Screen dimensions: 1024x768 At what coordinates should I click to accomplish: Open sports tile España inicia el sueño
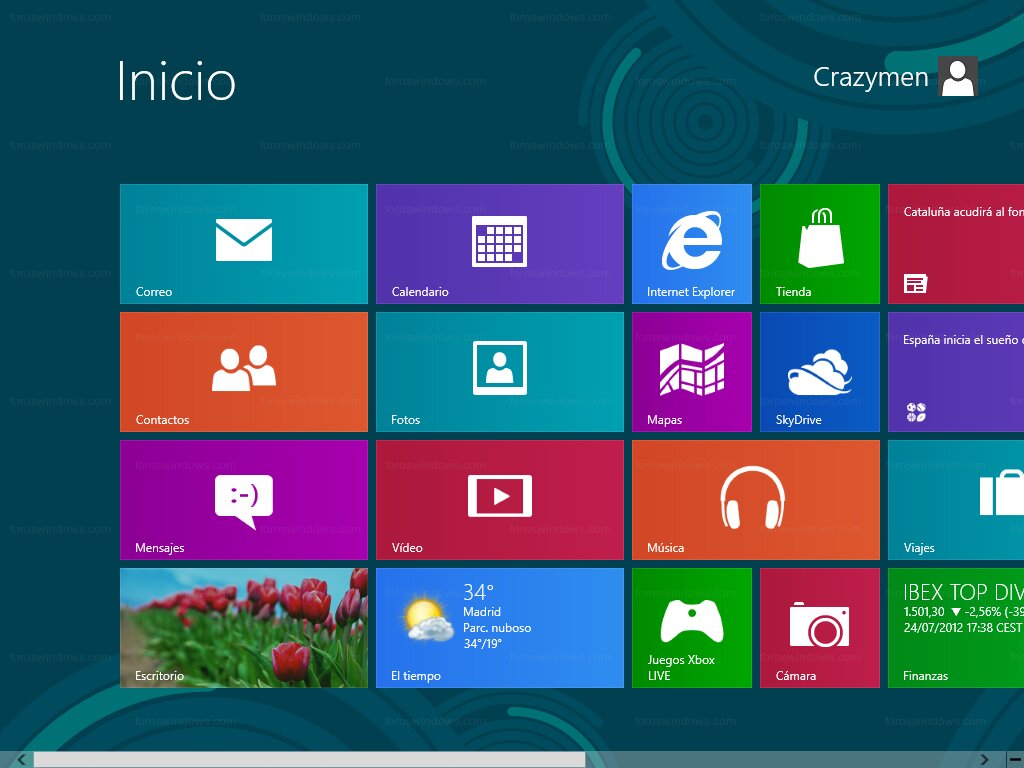pos(956,372)
